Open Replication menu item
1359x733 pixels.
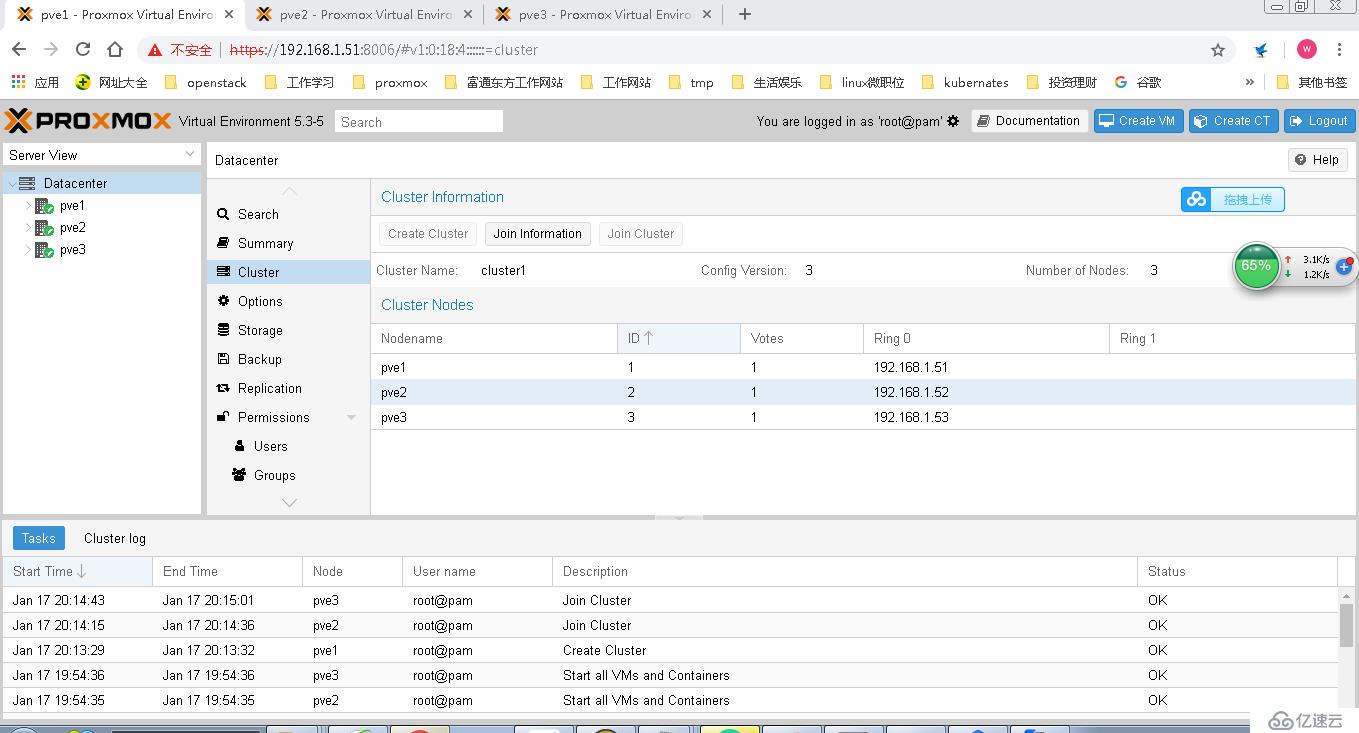point(288,388)
